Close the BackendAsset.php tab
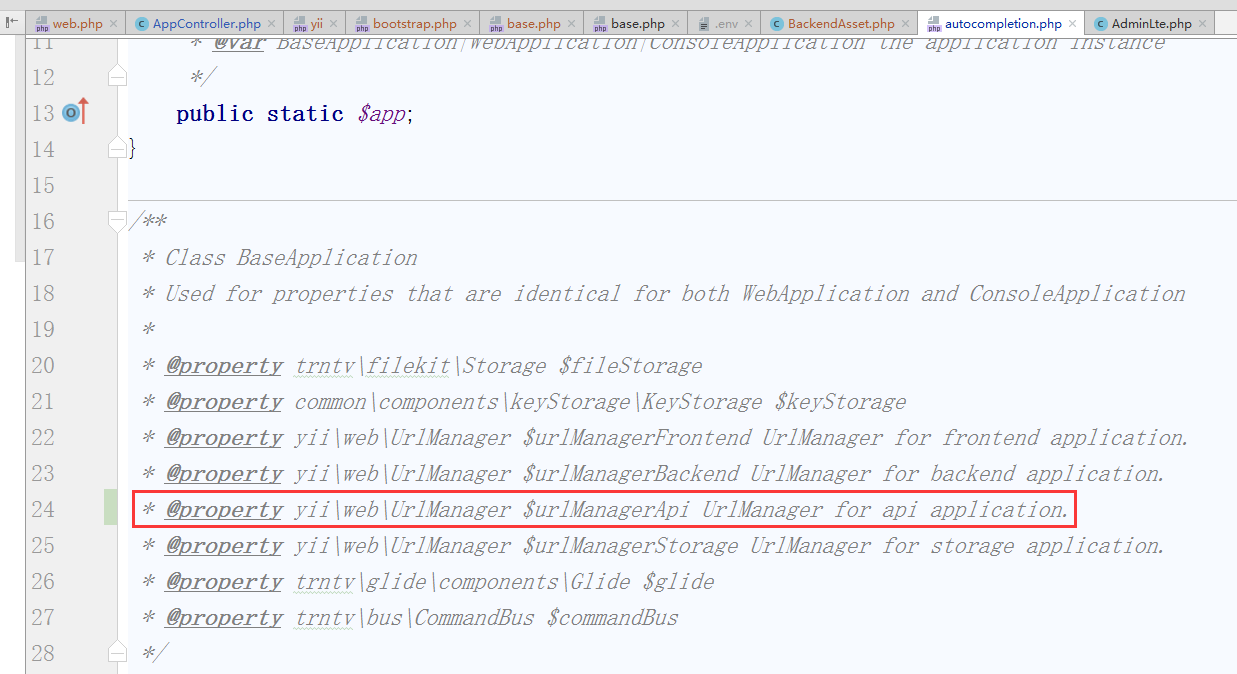This screenshot has width=1237, height=674. 904,24
